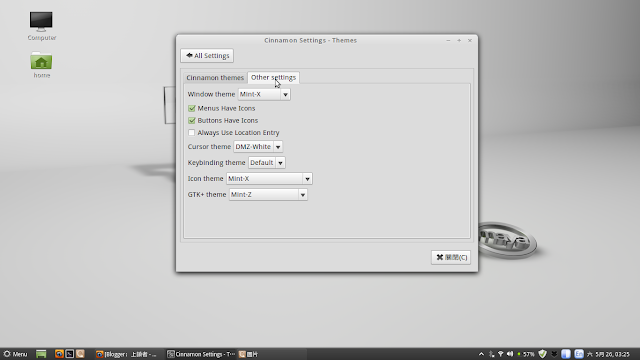Open the update manager shield icon
This screenshot has height=360, width=640.
pos(542,354)
